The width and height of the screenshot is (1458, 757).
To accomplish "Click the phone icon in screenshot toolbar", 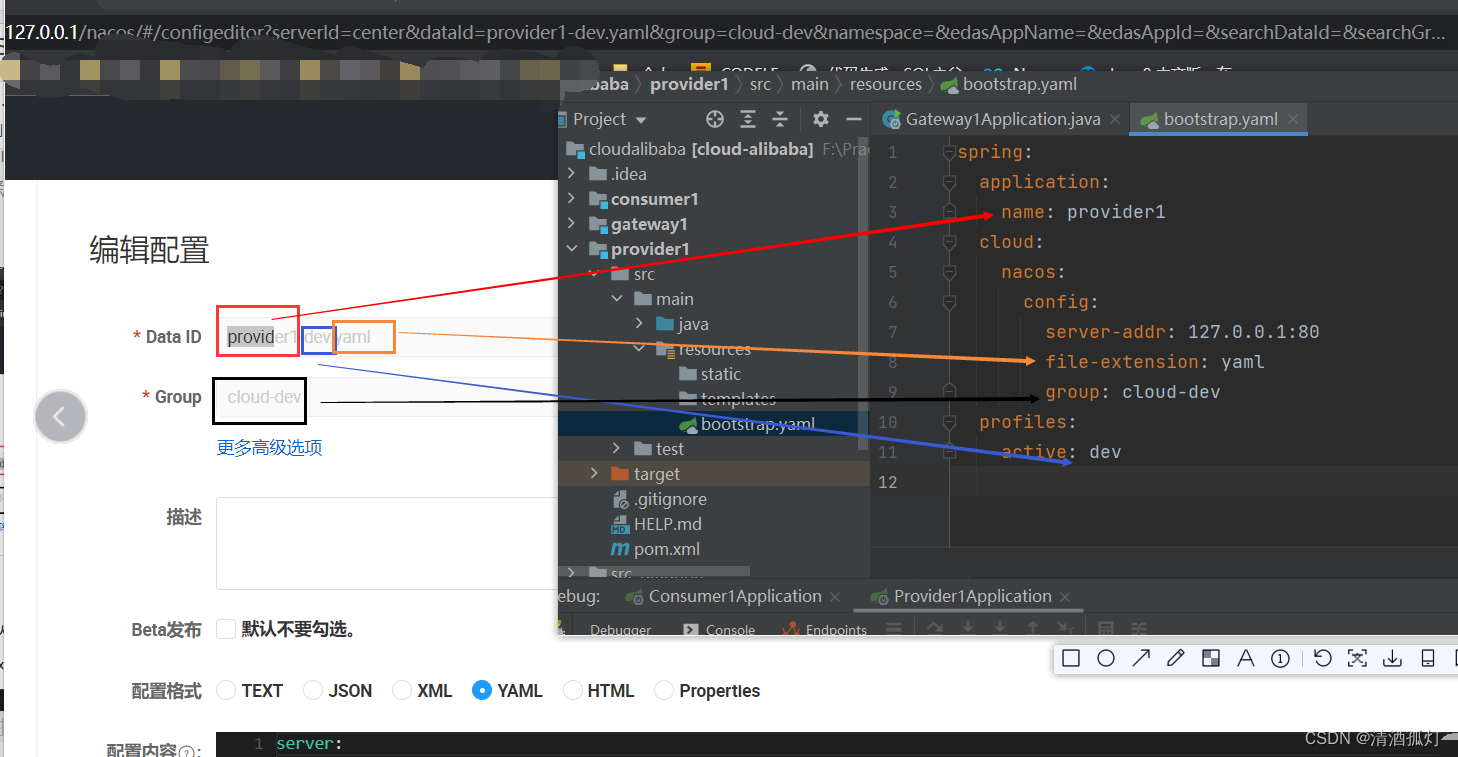I will pyautogui.click(x=1427, y=658).
